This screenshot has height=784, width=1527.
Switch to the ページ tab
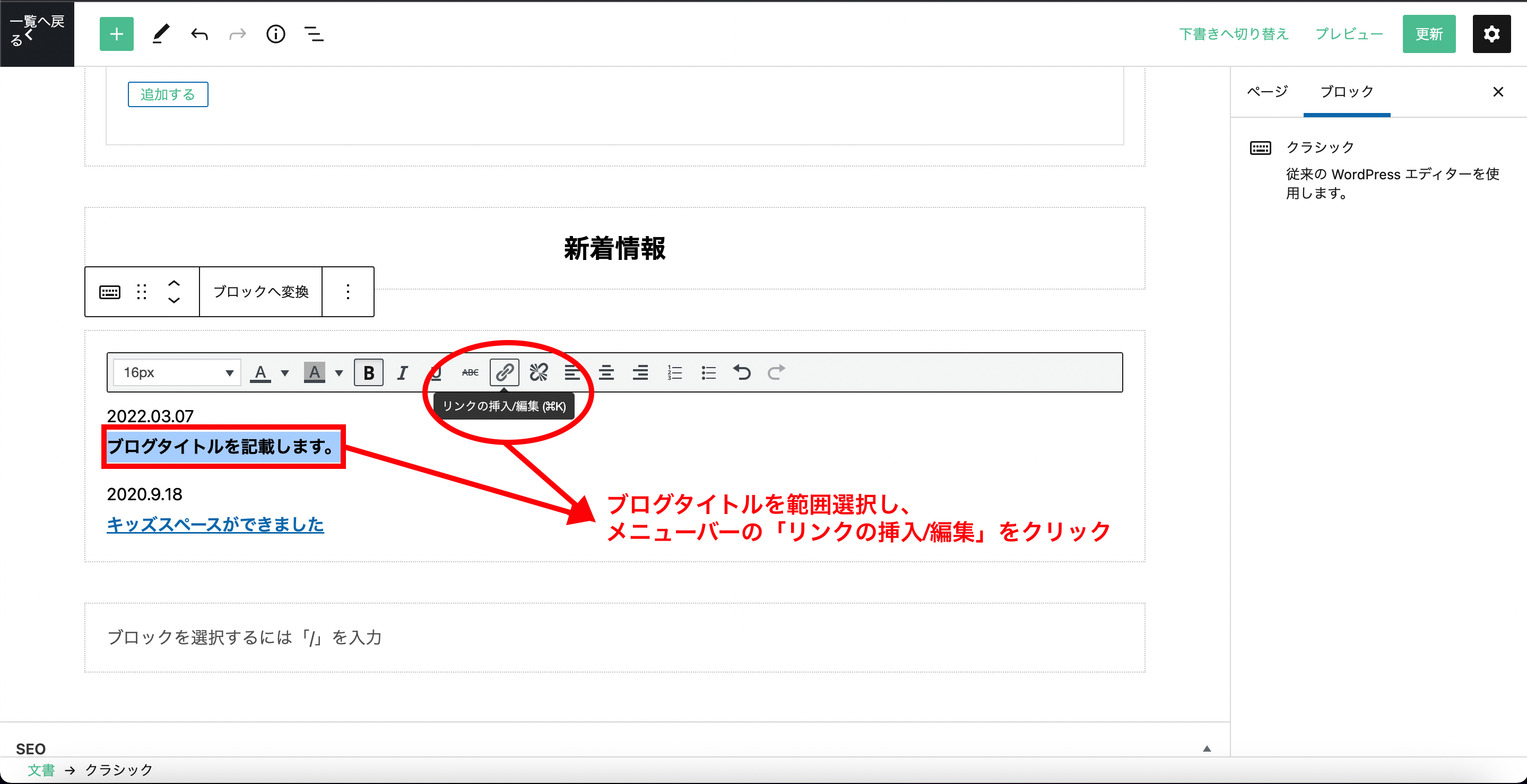(1267, 92)
